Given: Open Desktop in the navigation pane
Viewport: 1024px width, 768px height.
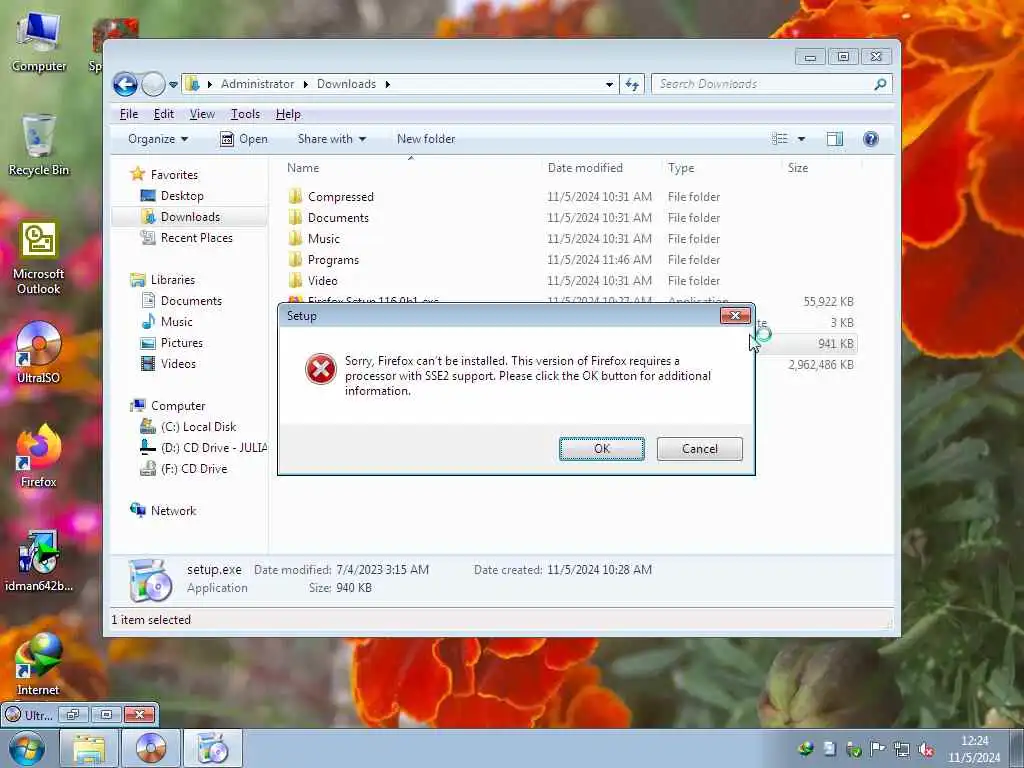Looking at the screenshot, I should tap(172, 196).
